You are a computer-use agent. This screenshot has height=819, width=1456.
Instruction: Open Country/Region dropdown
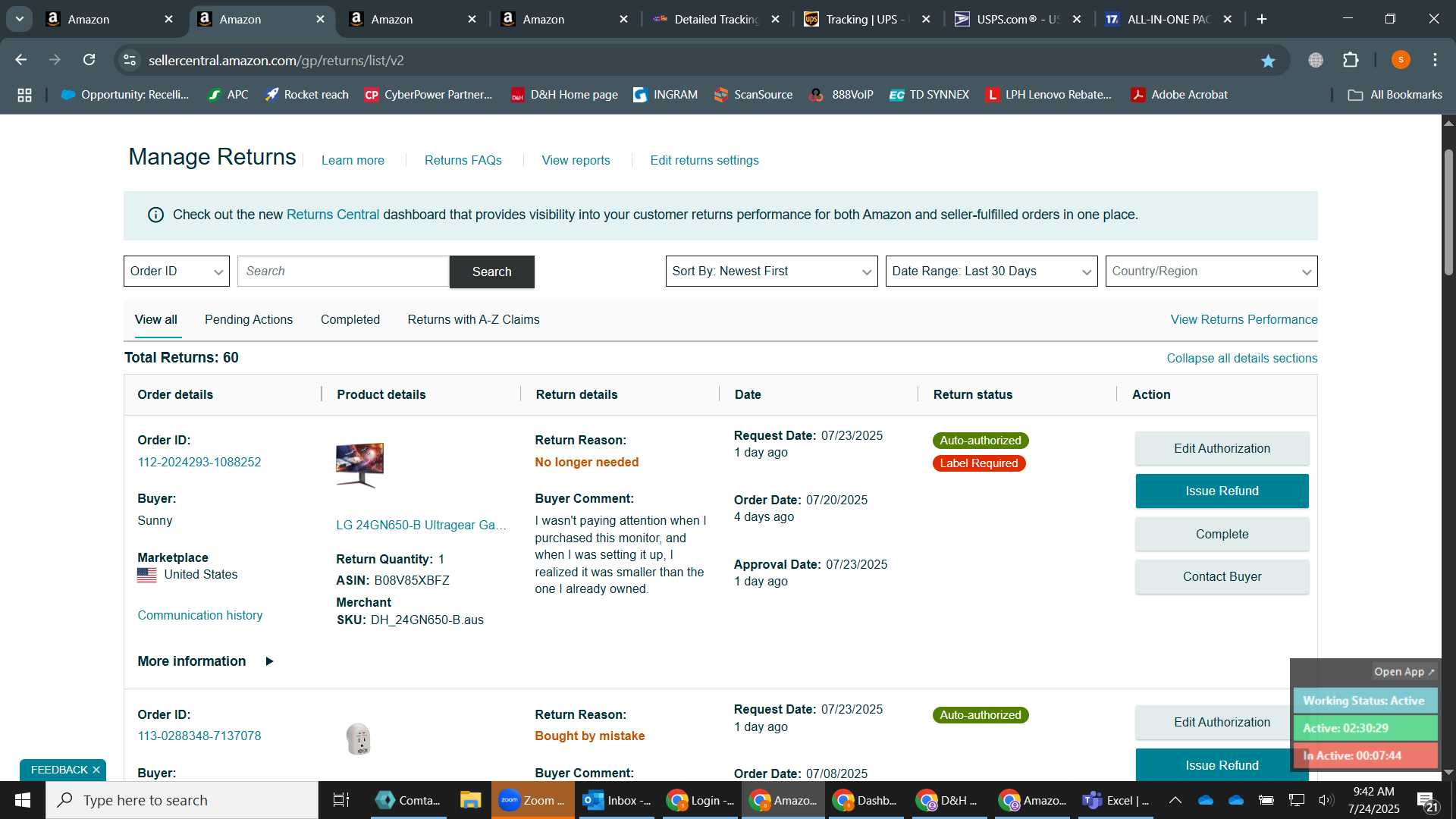tap(1211, 271)
